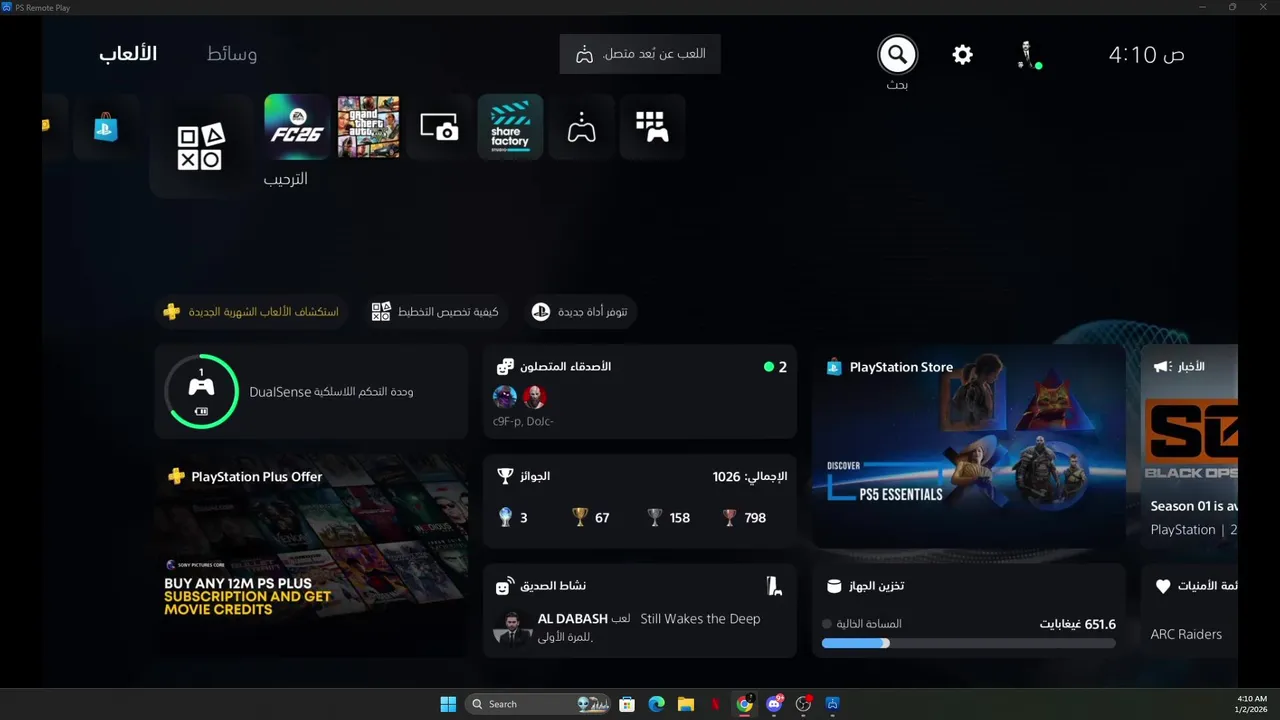
Task: Open File Explorer from the taskbar
Action: point(686,704)
